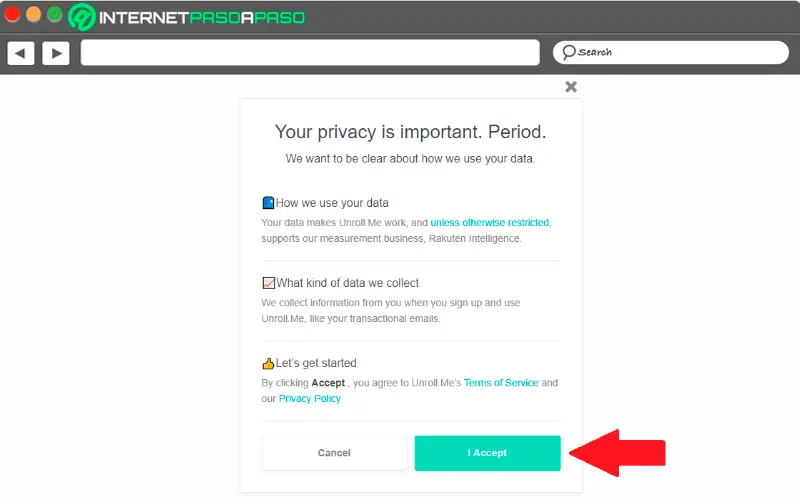This screenshot has height=500, width=800.
Task: Click the chart icon beside "What kind of data"
Action: tap(268, 283)
